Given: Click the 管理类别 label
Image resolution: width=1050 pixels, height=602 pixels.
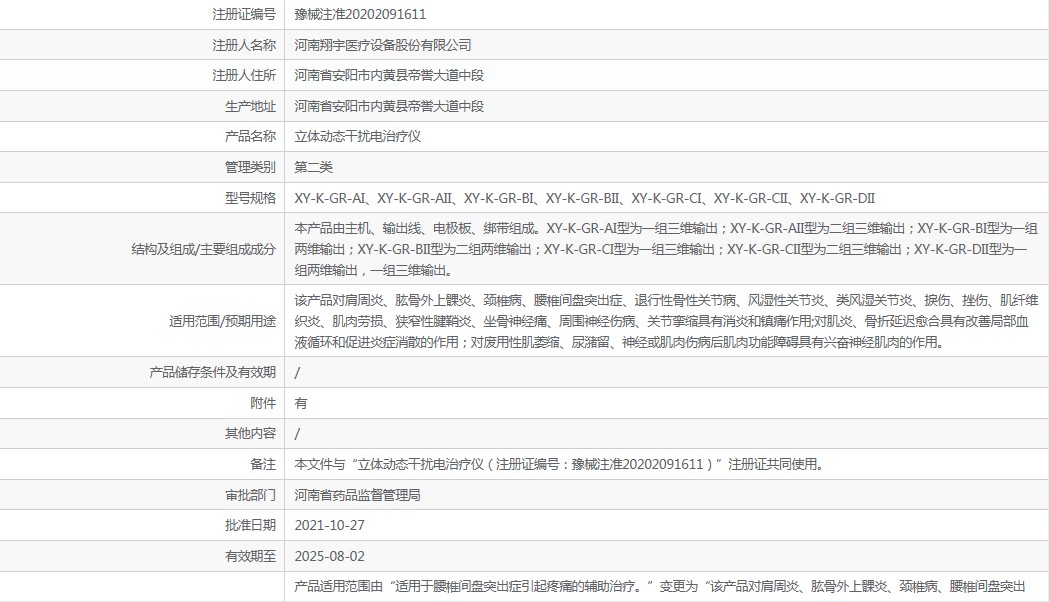Looking at the screenshot, I should (x=250, y=167).
